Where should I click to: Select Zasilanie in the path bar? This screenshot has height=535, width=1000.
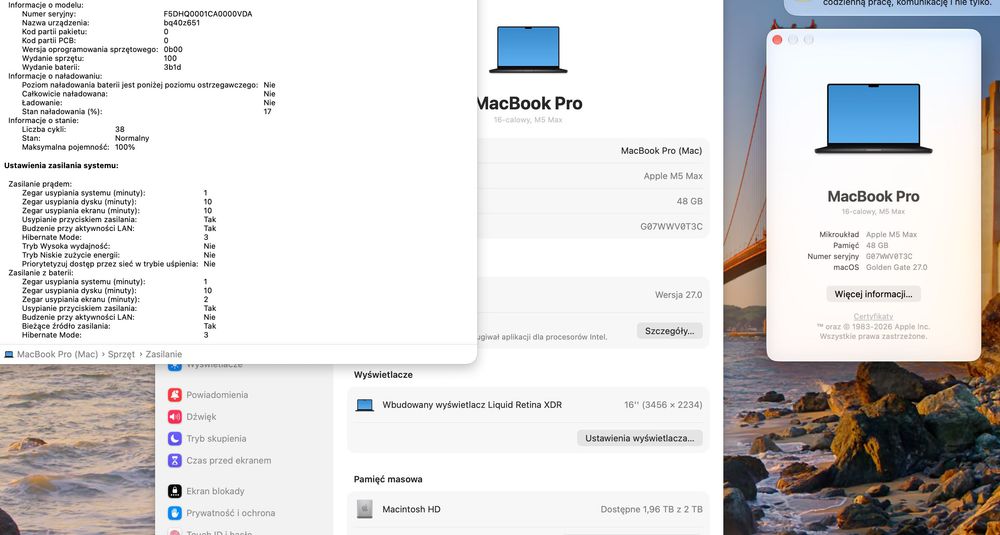pyautogui.click(x=164, y=354)
